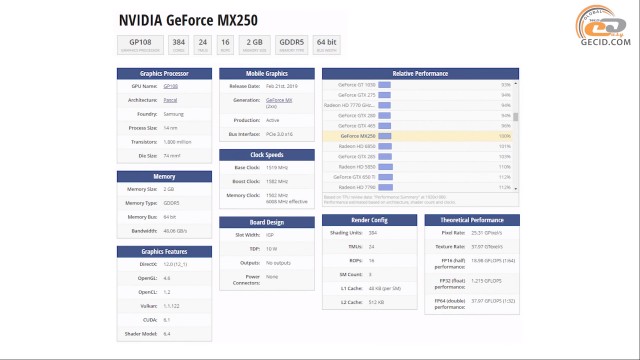Click the Mobile Graphics section header

[x=267, y=73]
